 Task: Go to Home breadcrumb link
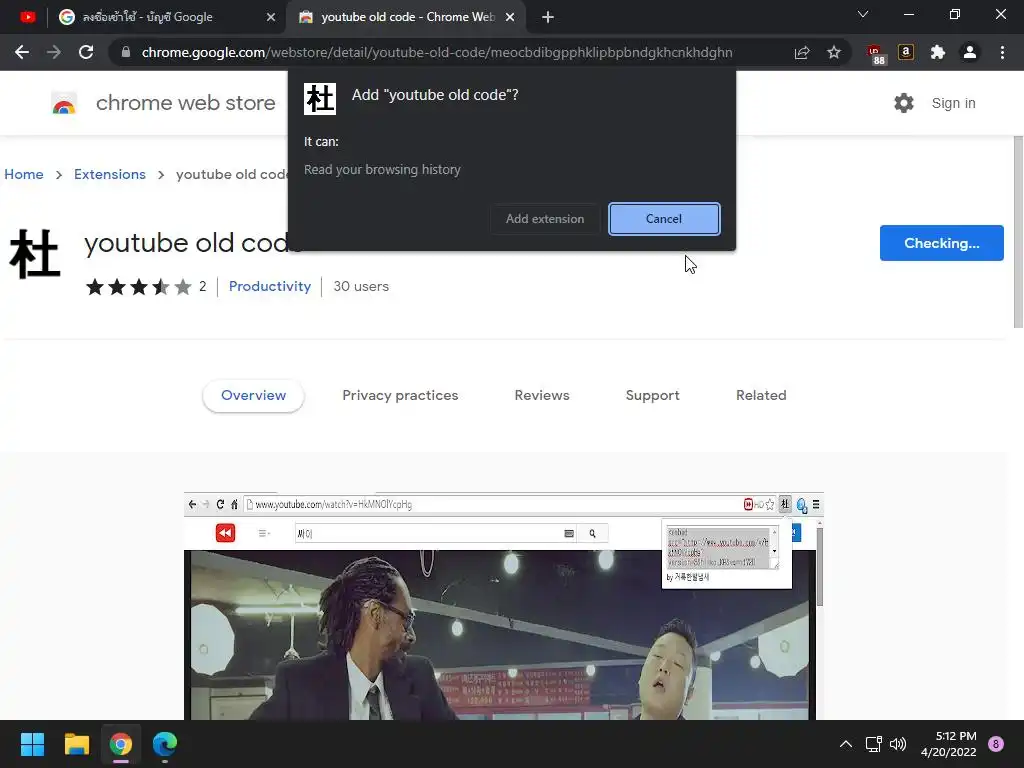pos(24,174)
